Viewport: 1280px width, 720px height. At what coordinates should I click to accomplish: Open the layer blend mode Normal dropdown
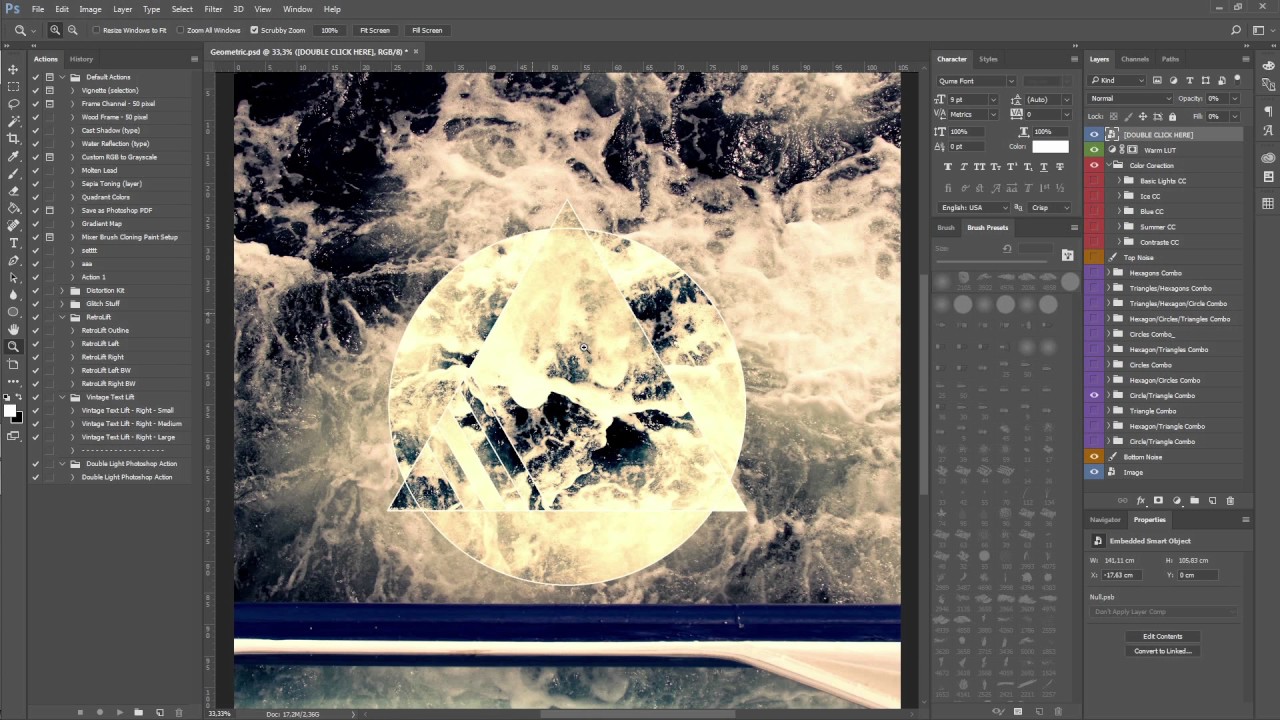coord(1131,98)
